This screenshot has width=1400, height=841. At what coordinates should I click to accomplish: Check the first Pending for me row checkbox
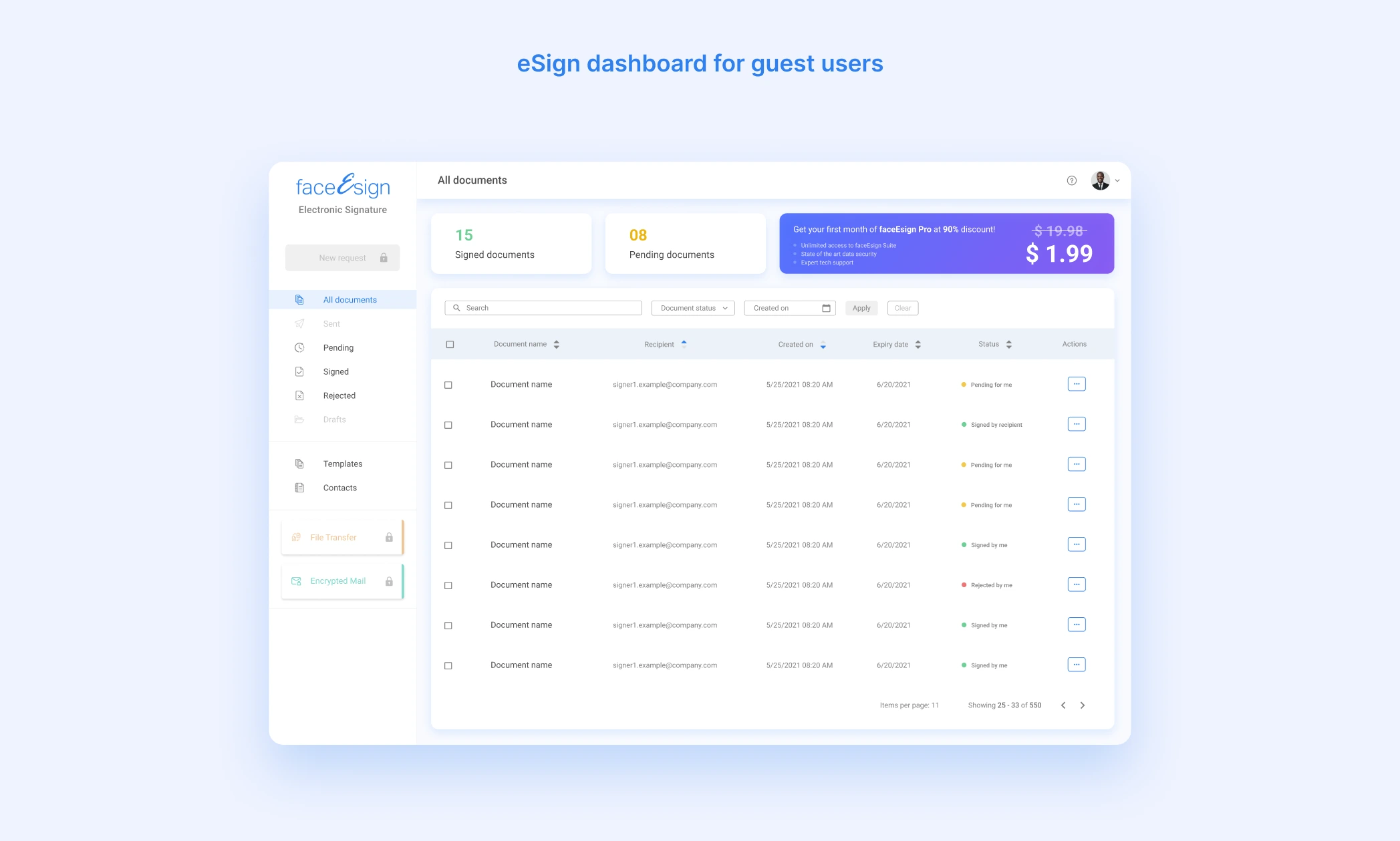tap(448, 385)
